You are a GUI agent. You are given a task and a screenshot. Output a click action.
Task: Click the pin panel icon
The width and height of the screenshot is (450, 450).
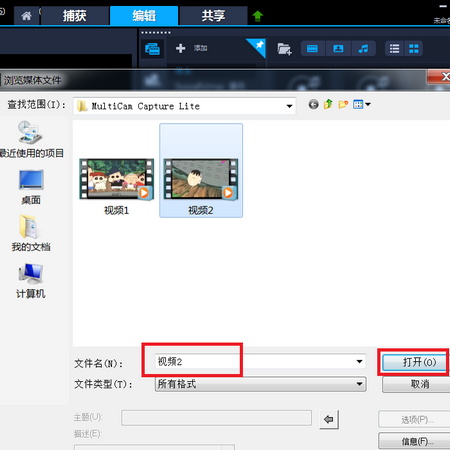[258, 46]
